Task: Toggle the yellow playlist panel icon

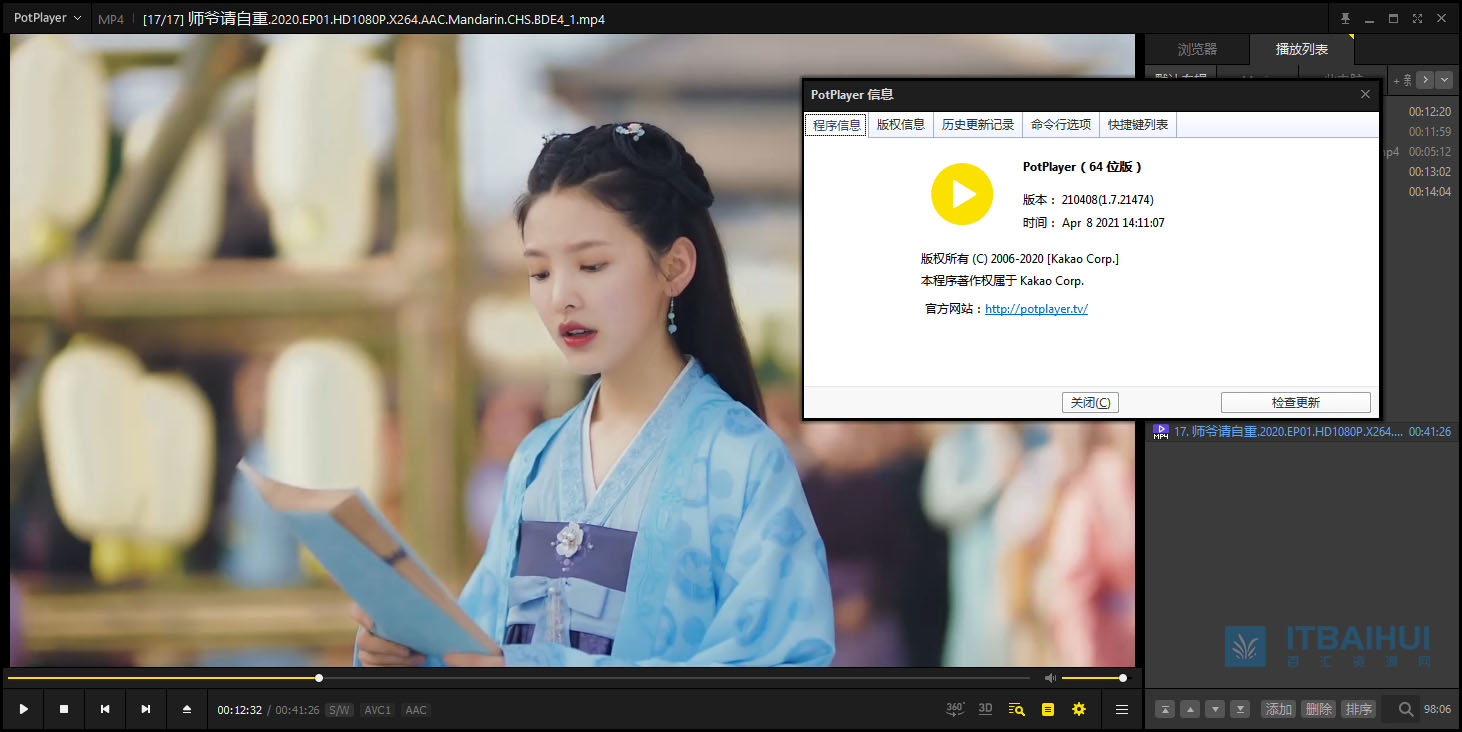Action: click(x=1048, y=709)
